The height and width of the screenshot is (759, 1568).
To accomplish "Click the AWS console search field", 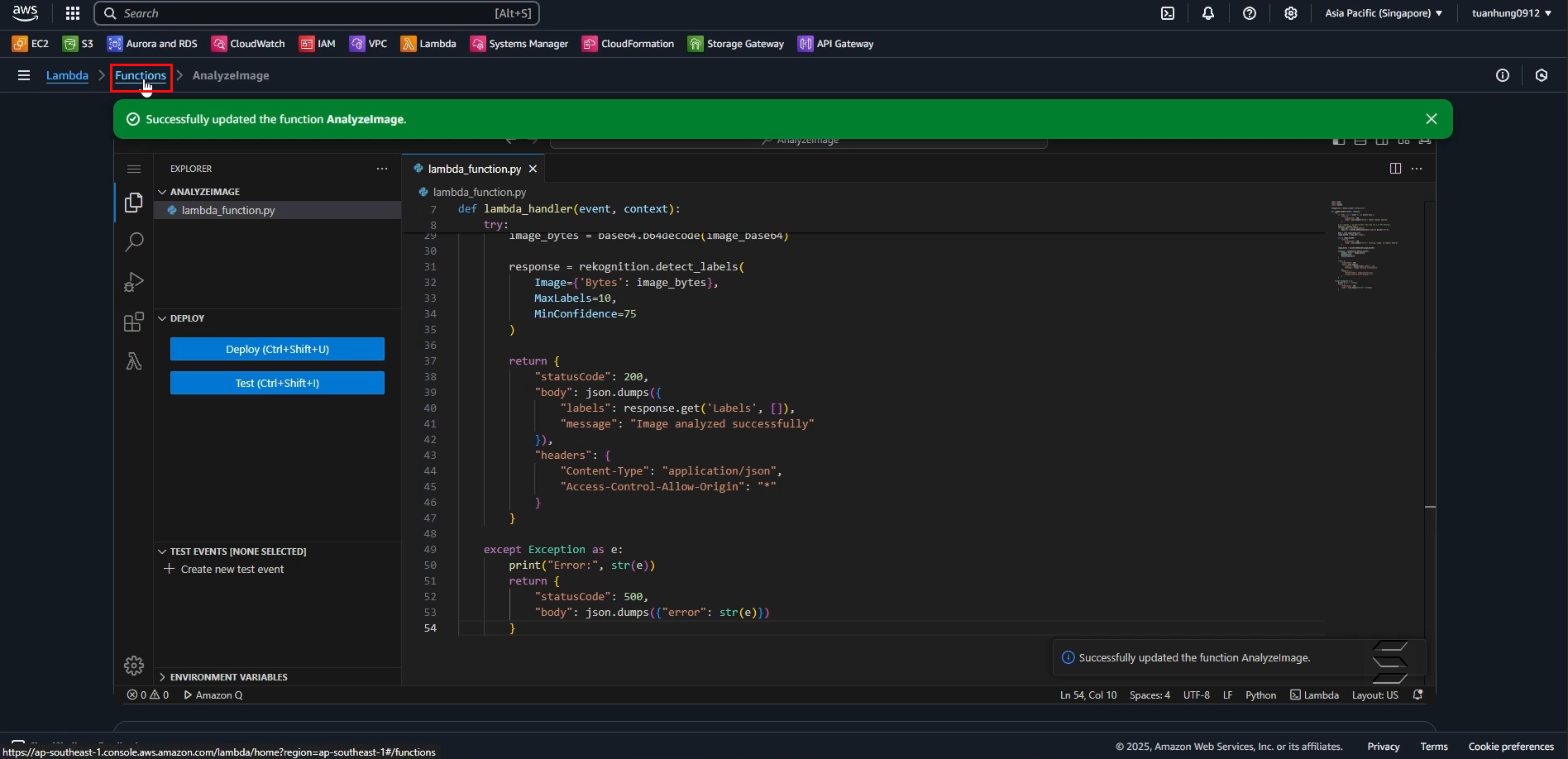I will [317, 13].
